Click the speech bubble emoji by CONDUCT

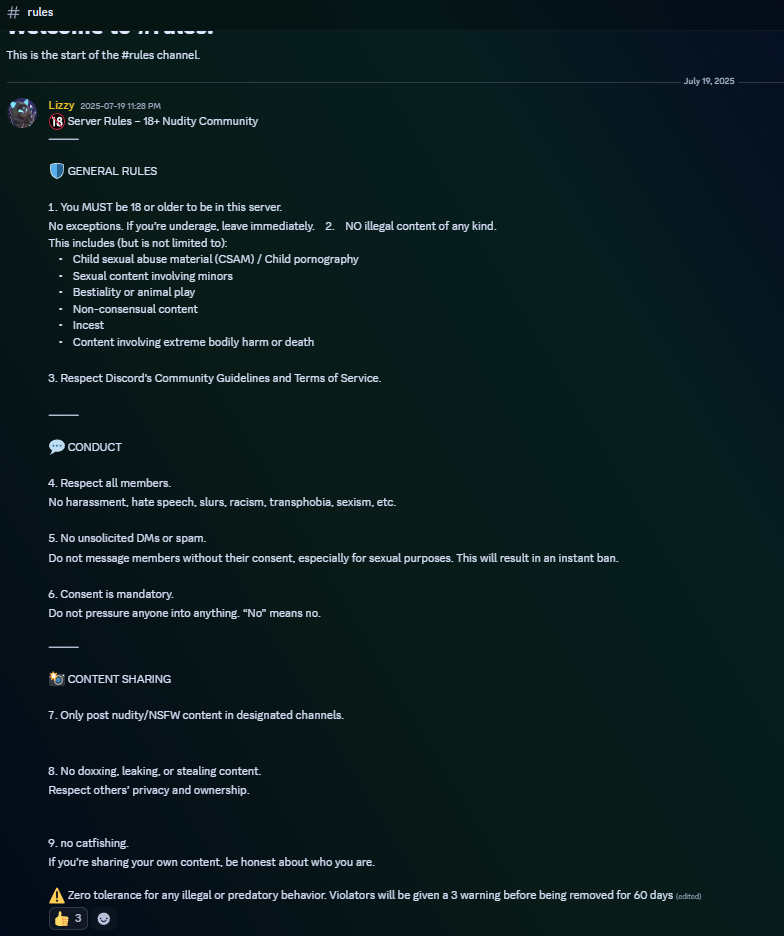tap(56, 447)
